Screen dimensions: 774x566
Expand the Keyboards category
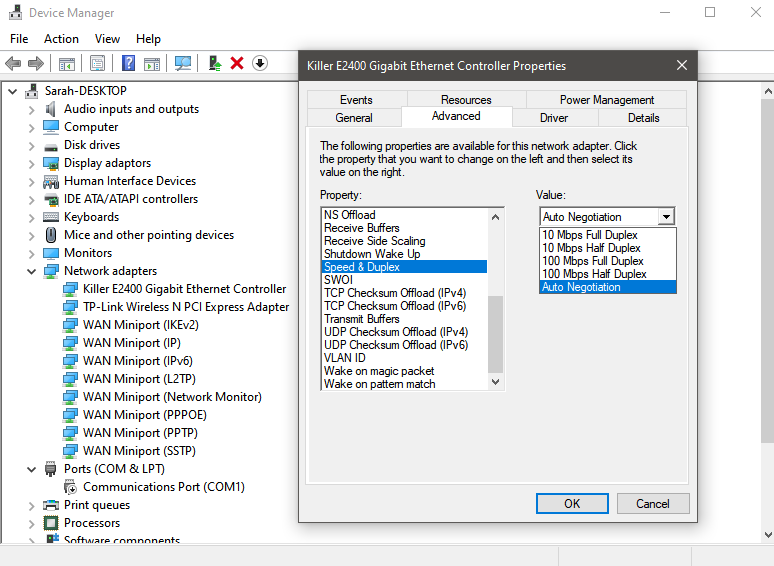tap(31, 217)
